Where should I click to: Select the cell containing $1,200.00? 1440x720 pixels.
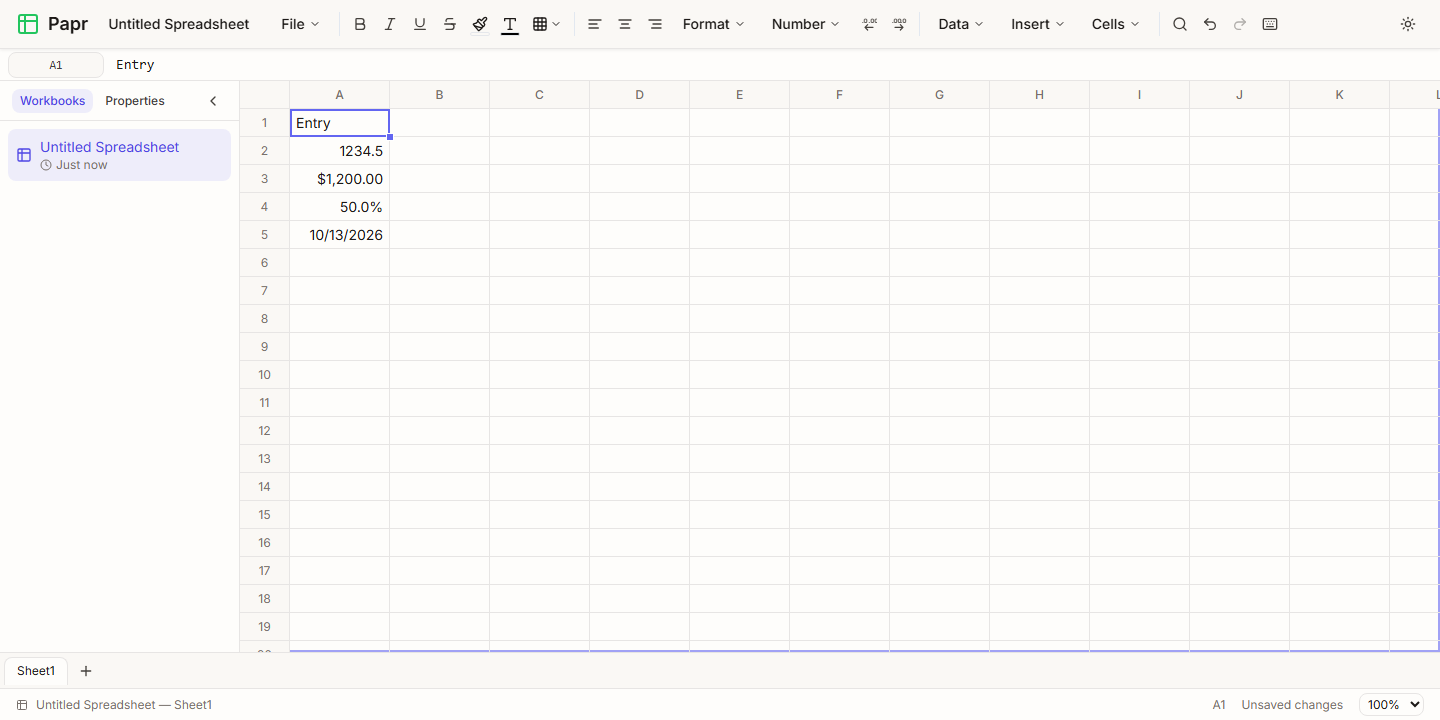coord(340,179)
